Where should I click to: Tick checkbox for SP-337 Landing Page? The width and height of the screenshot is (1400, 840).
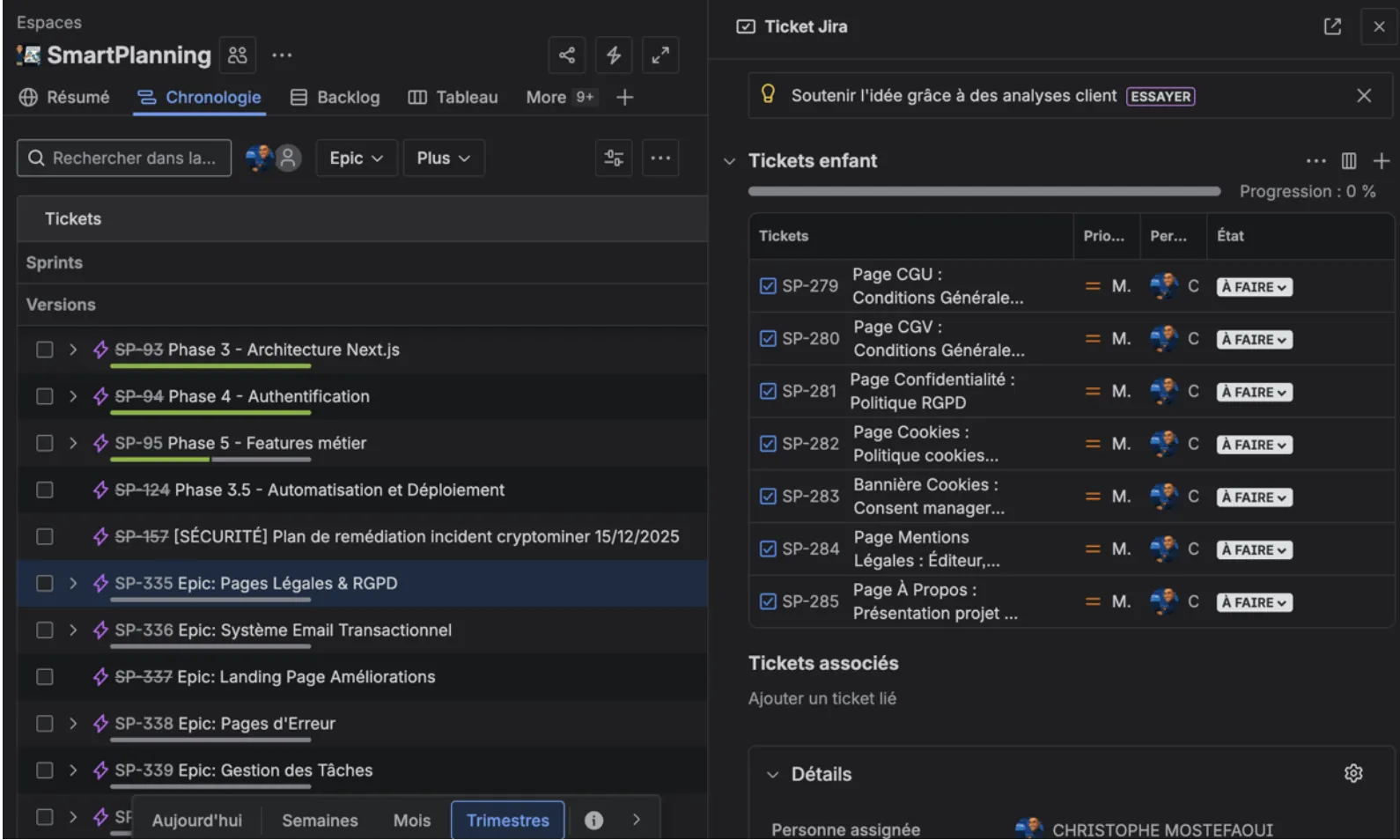[x=44, y=677]
